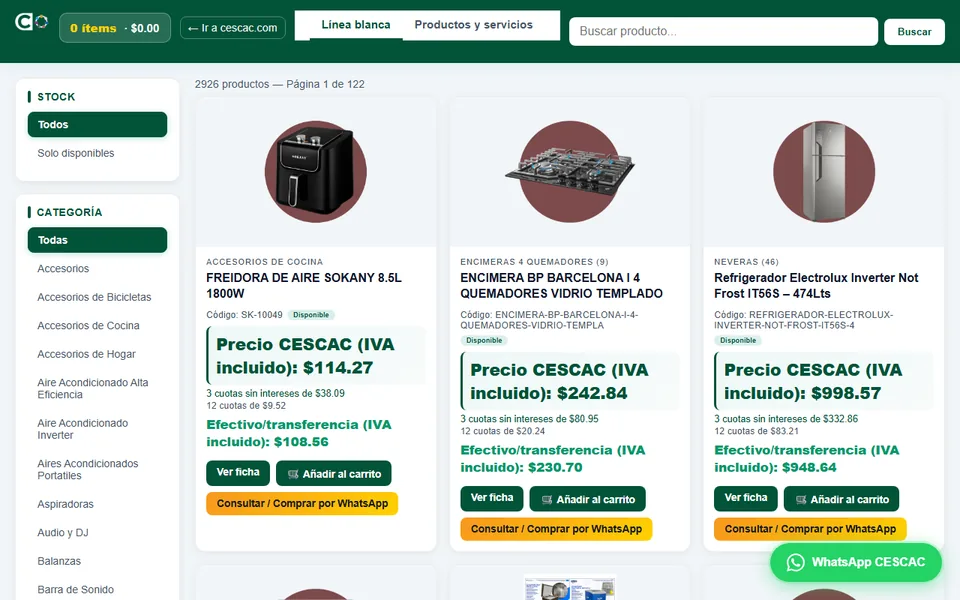Click the NEVERAS (46) category label
The image size is (960, 600).
point(746,261)
